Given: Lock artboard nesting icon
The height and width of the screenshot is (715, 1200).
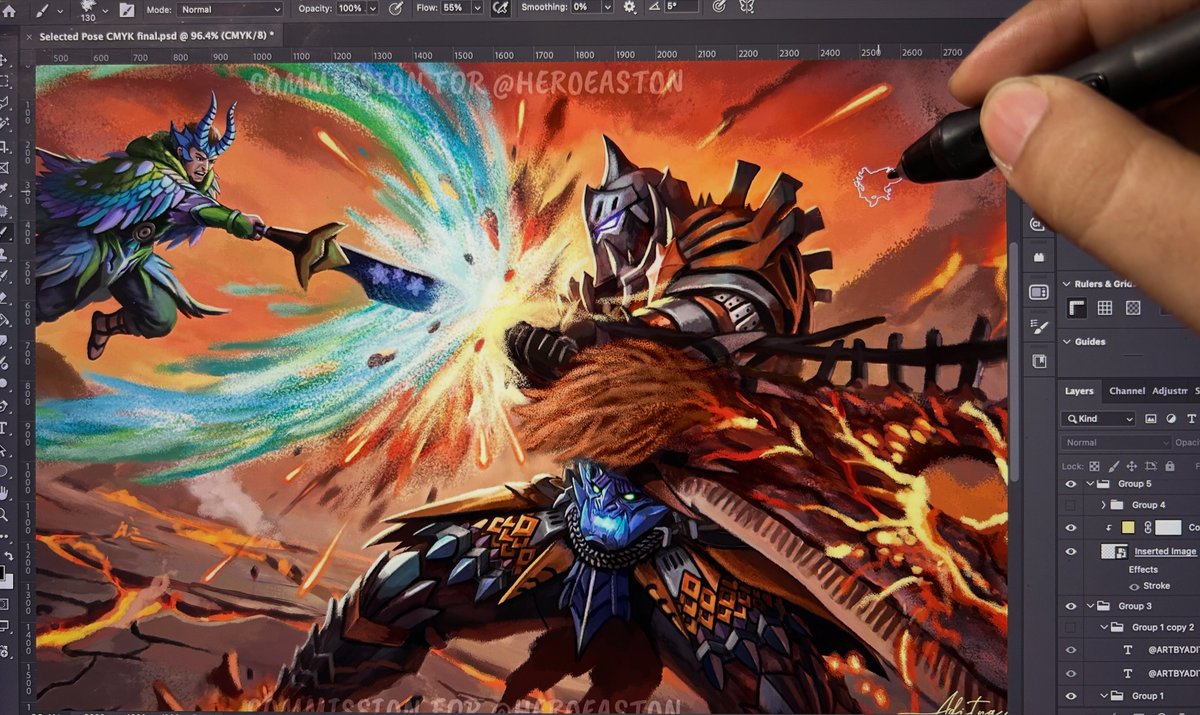Looking at the screenshot, I should 1150,466.
